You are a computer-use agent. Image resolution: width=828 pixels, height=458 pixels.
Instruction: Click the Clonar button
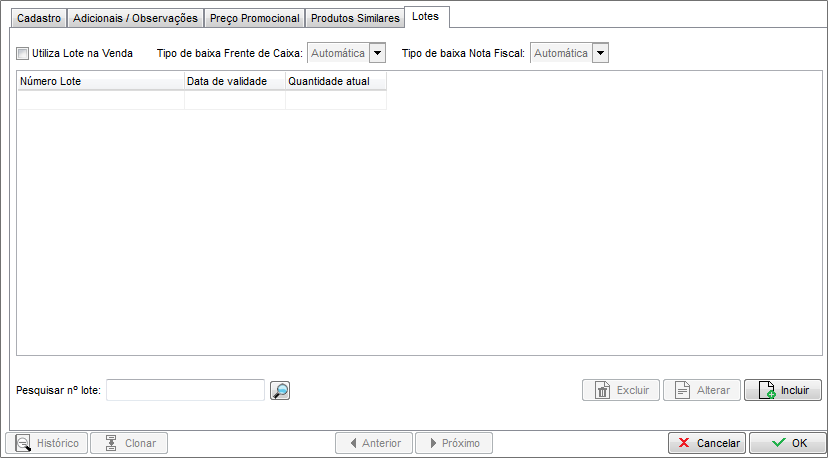129,443
